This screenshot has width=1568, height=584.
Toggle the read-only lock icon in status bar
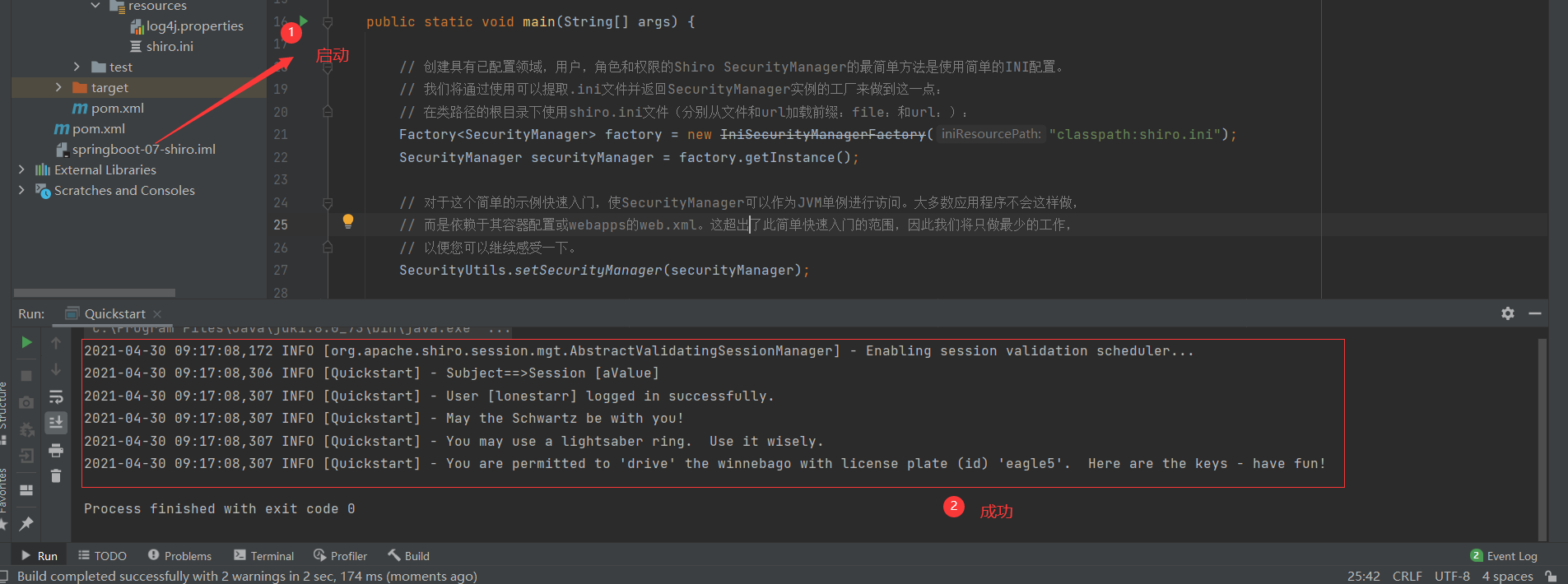click(1551, 576)
